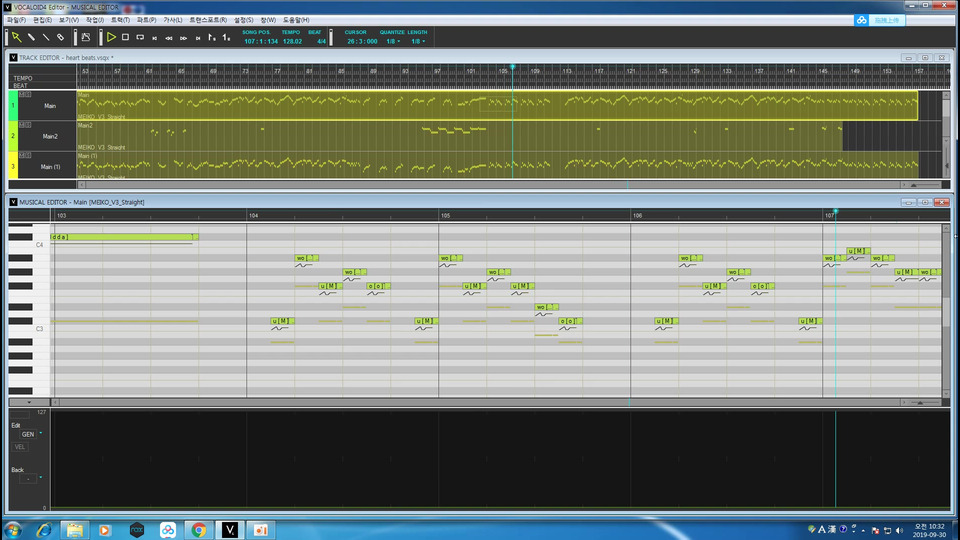Open the 가사(L) menu
The height and width of the screenshot is (540, 960).
[x=173, y=20]
